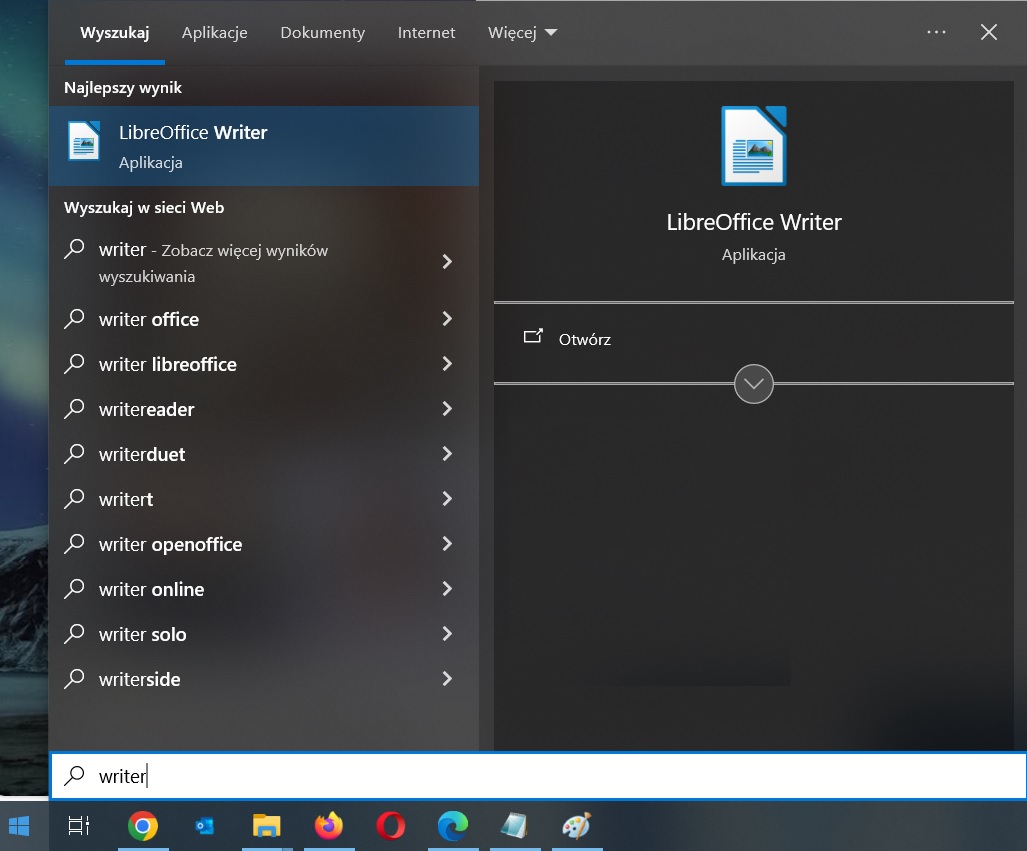Image resolution: width=1027 pixels, height=851 pixels.
Task: Click the notepad app icon in taskbar
Action: pos(514,826)
